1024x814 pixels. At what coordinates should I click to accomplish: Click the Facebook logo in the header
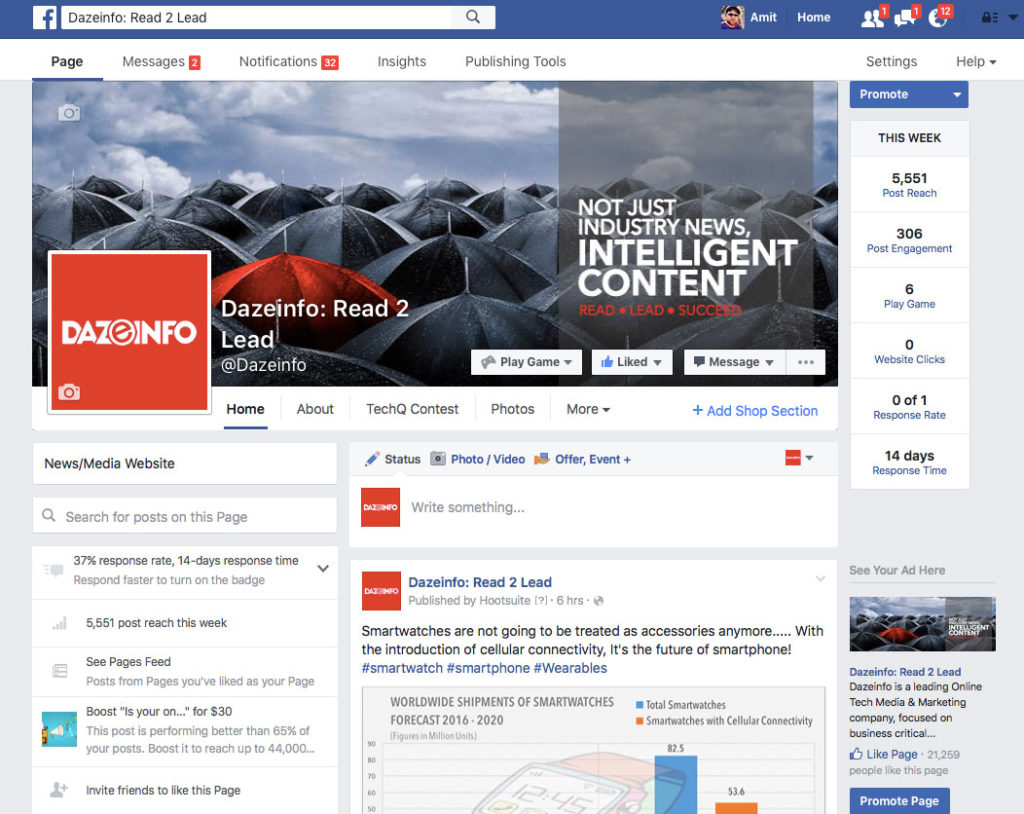pyautogui.click(x=45, y=17)
